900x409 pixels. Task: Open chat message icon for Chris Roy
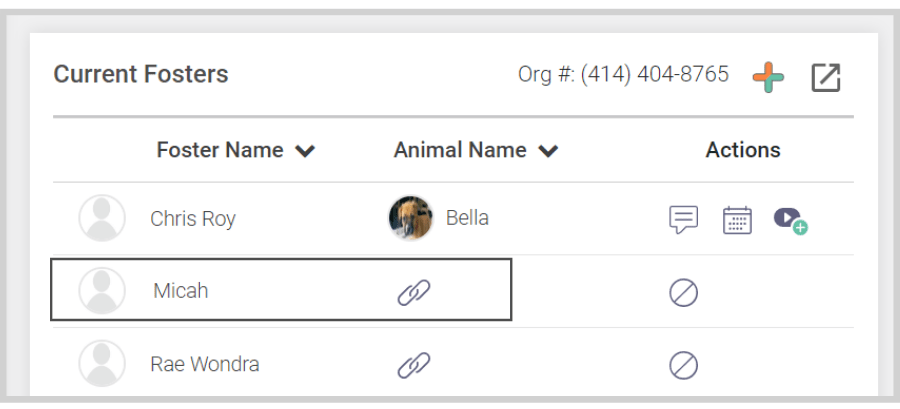point(684,220)
